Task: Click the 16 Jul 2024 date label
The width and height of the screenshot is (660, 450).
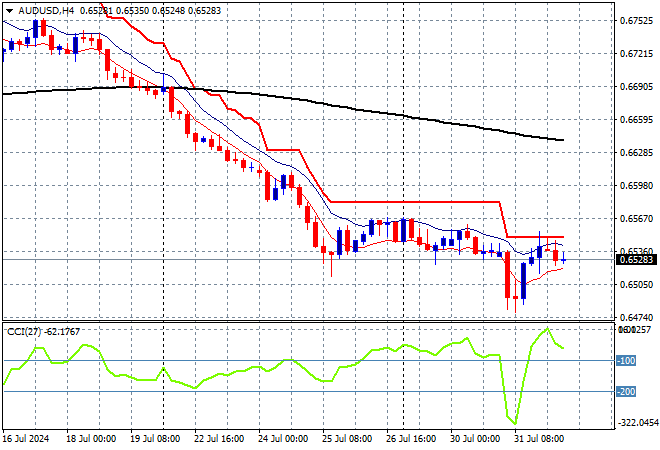Action: tap(26, 439)
